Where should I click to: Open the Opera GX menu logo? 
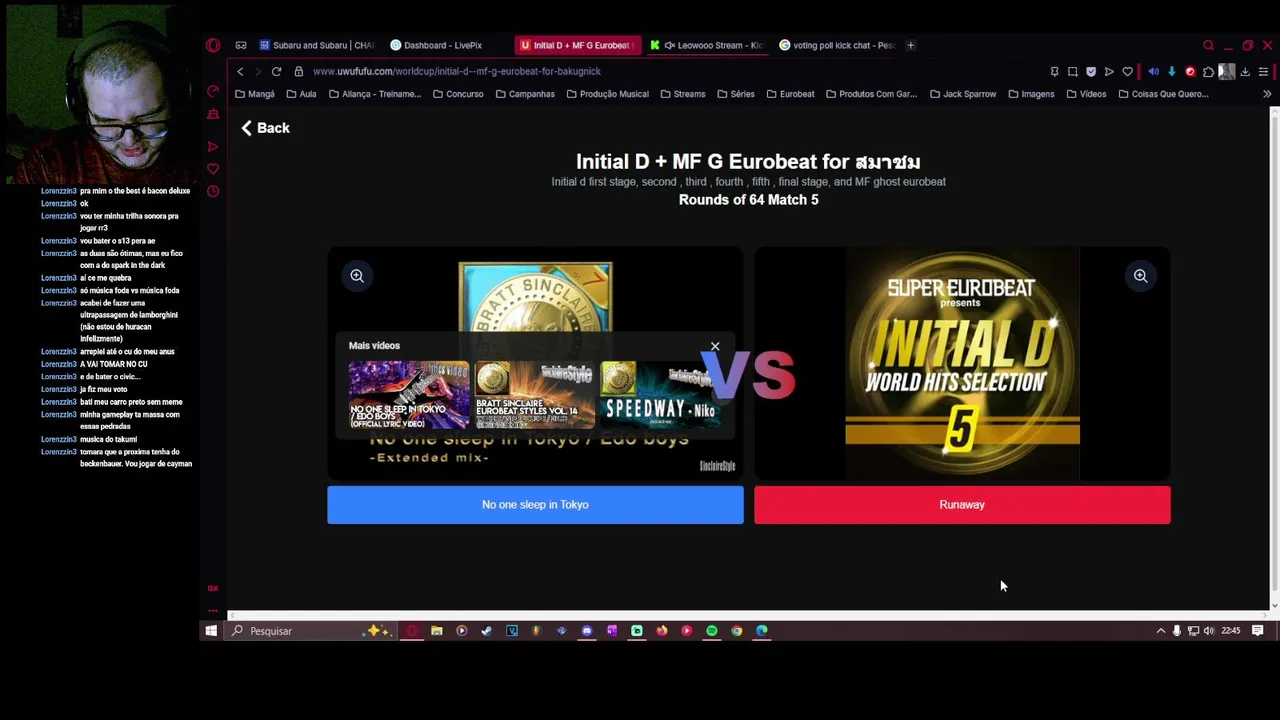point(213,45)
